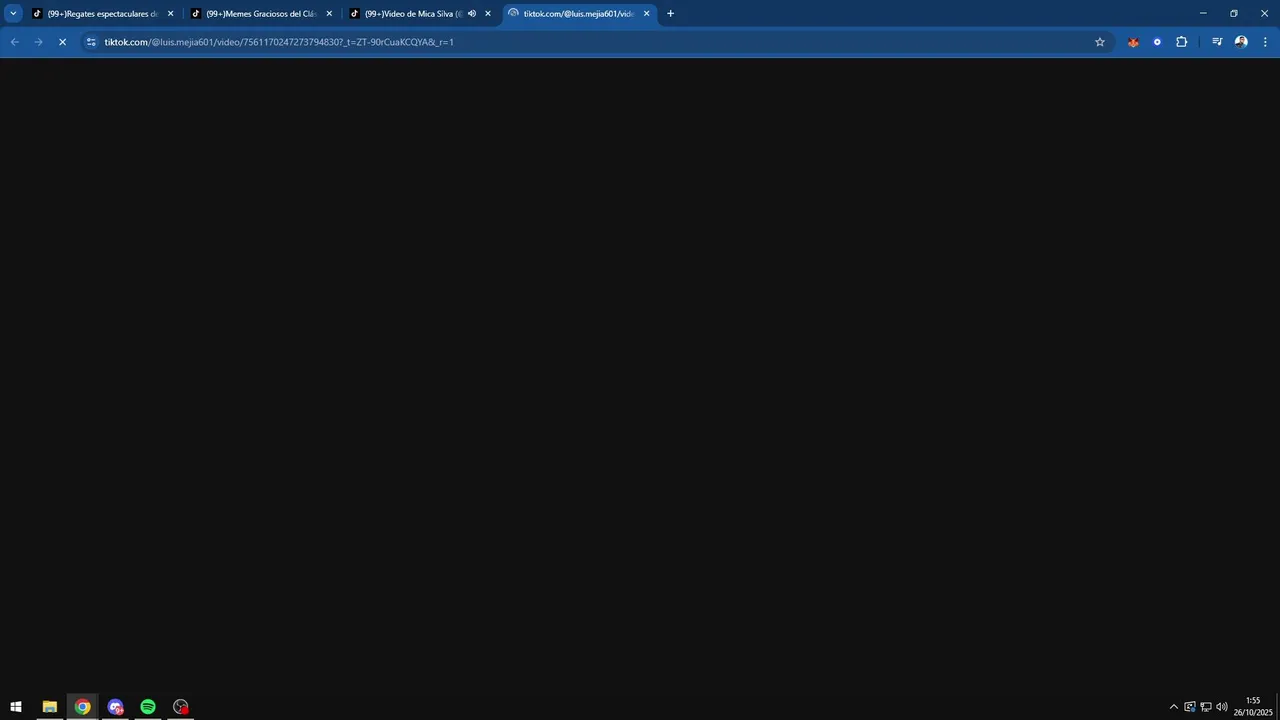Click the TikTok favicon on the Memes tab
This screenshot has height=720, width=1280.
click(196, 14)
